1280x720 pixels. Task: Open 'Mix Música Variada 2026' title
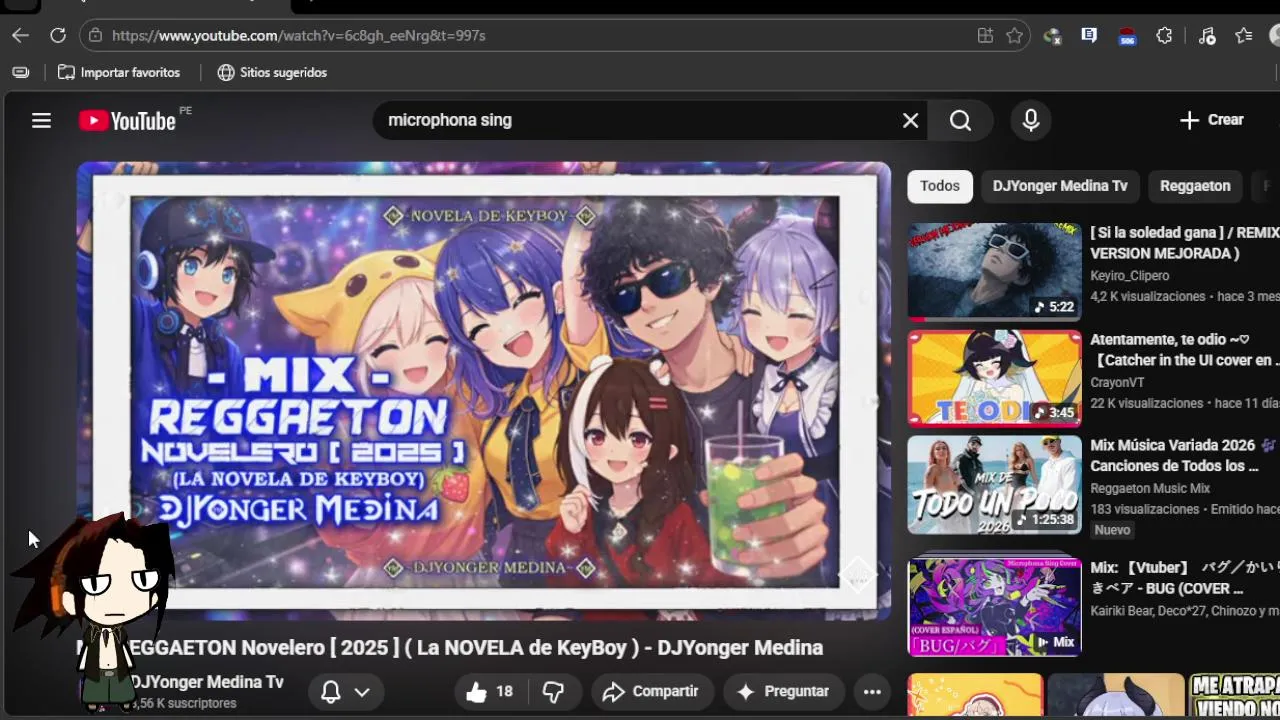point(1185,456)
